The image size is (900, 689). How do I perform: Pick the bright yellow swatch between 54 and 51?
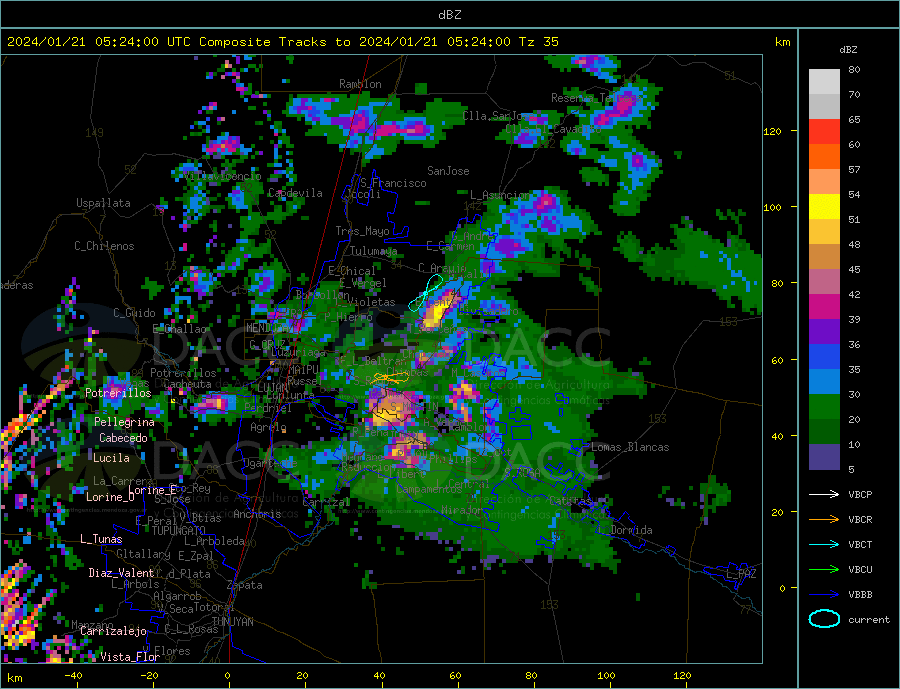[824, 207]
